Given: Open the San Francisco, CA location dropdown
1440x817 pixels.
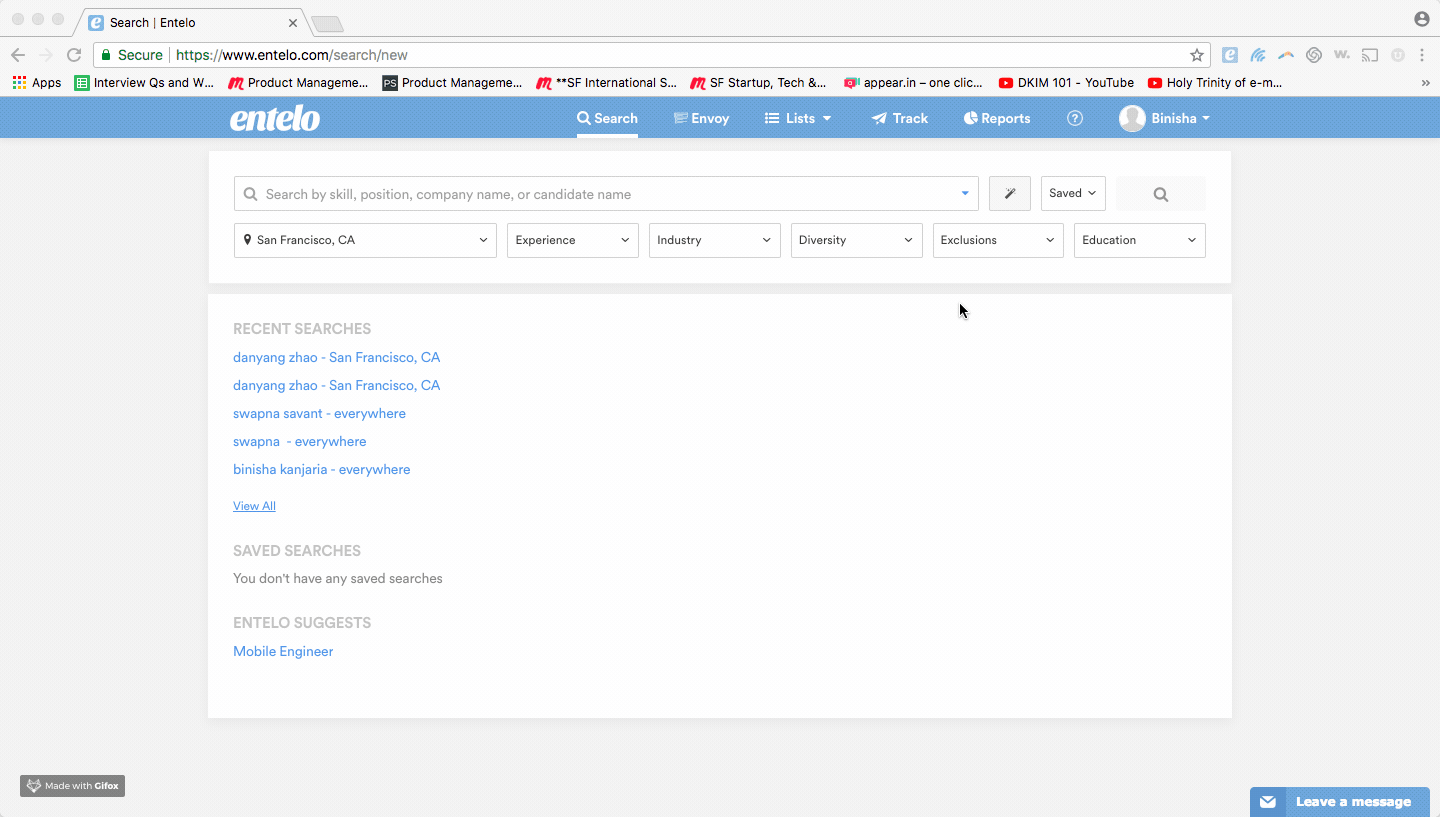Looking at the screenshot, I should (365, 240).
